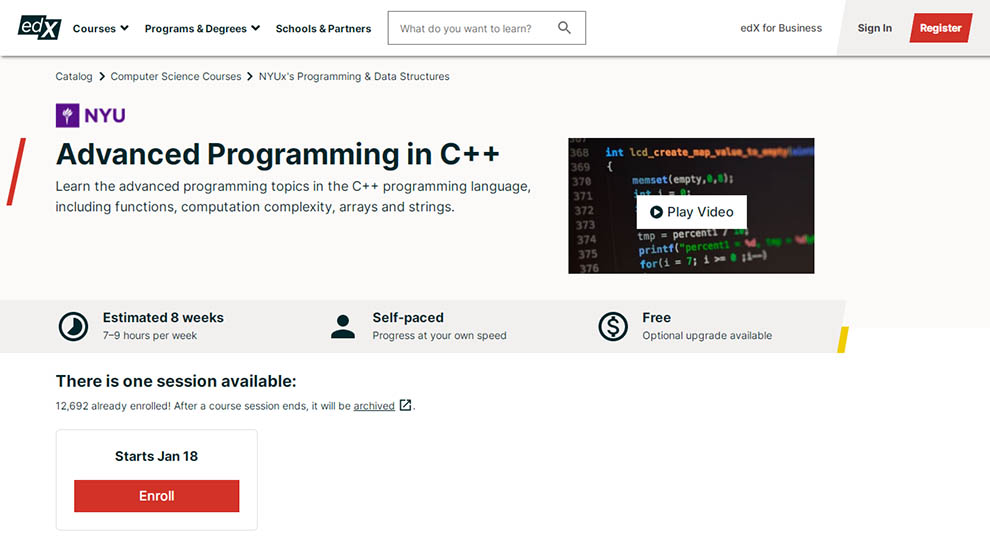Screen dimensions: 990x546
Task: Go to edX for Business
Action: (781, 28)
